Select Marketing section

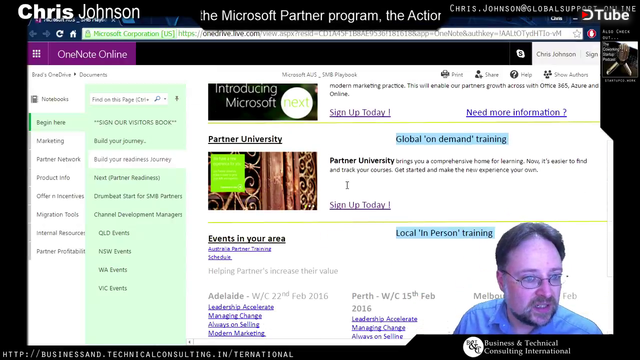58,141
